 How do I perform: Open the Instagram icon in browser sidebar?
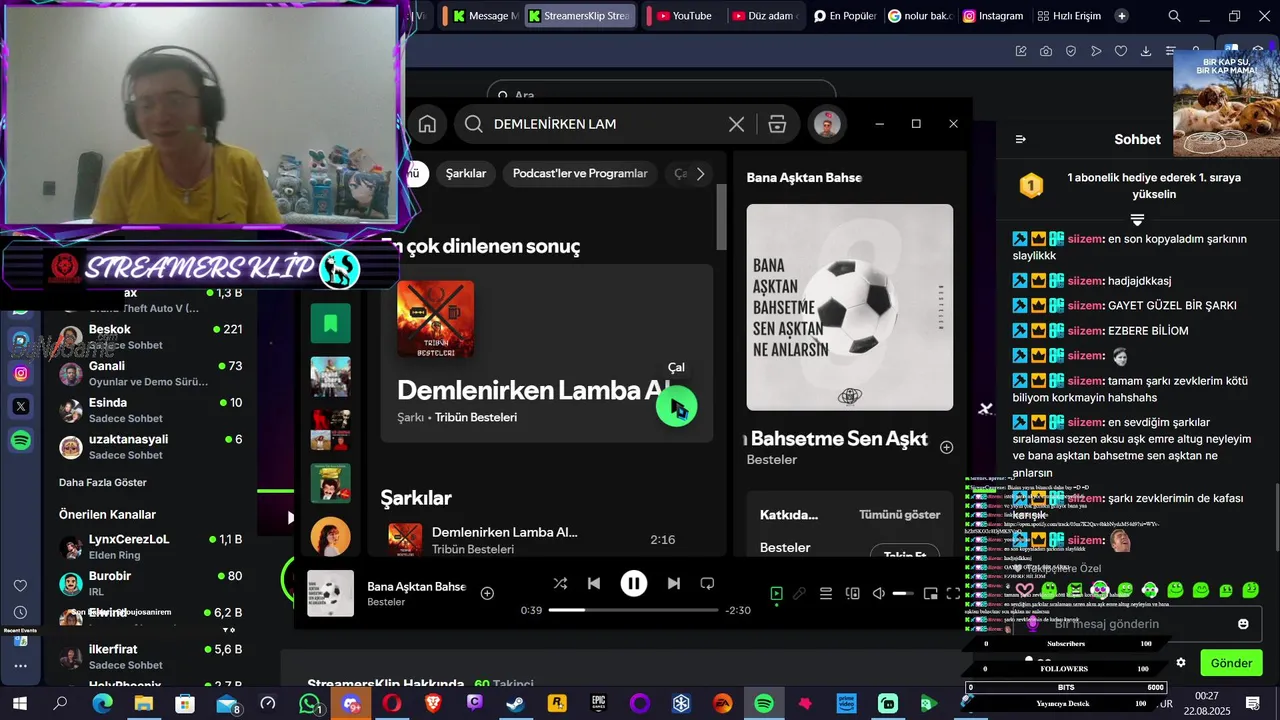[x=21, y=373]
